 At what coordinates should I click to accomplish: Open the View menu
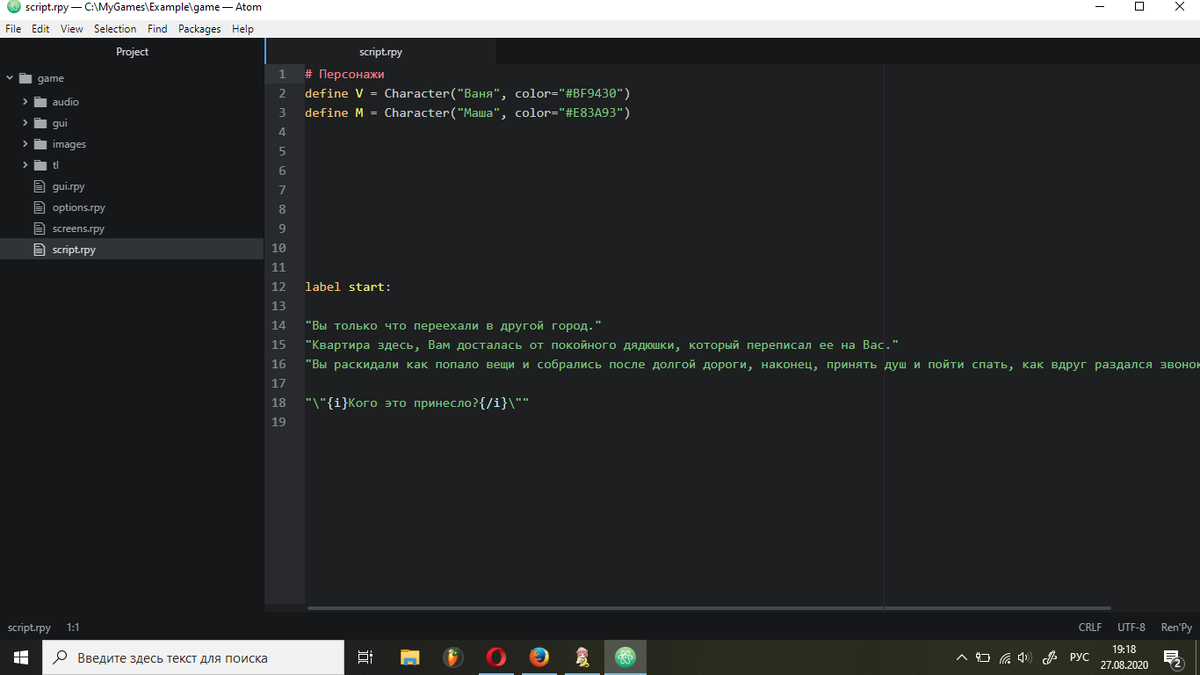point(72,29)
